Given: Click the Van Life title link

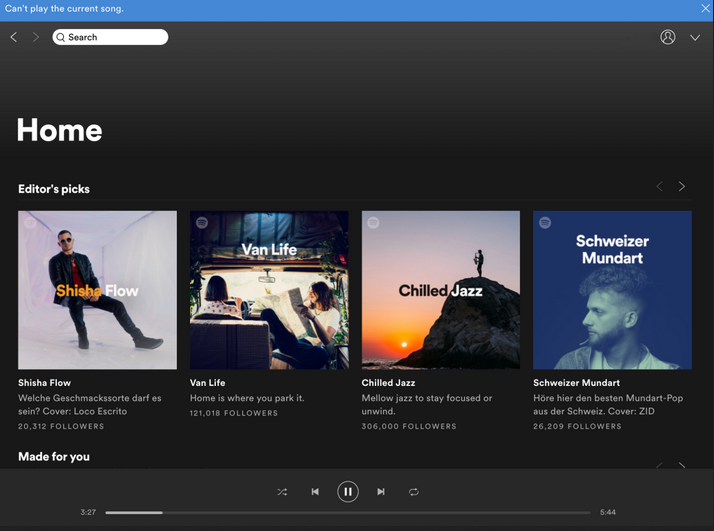Looking at the screenshot, I should (208, 383).
